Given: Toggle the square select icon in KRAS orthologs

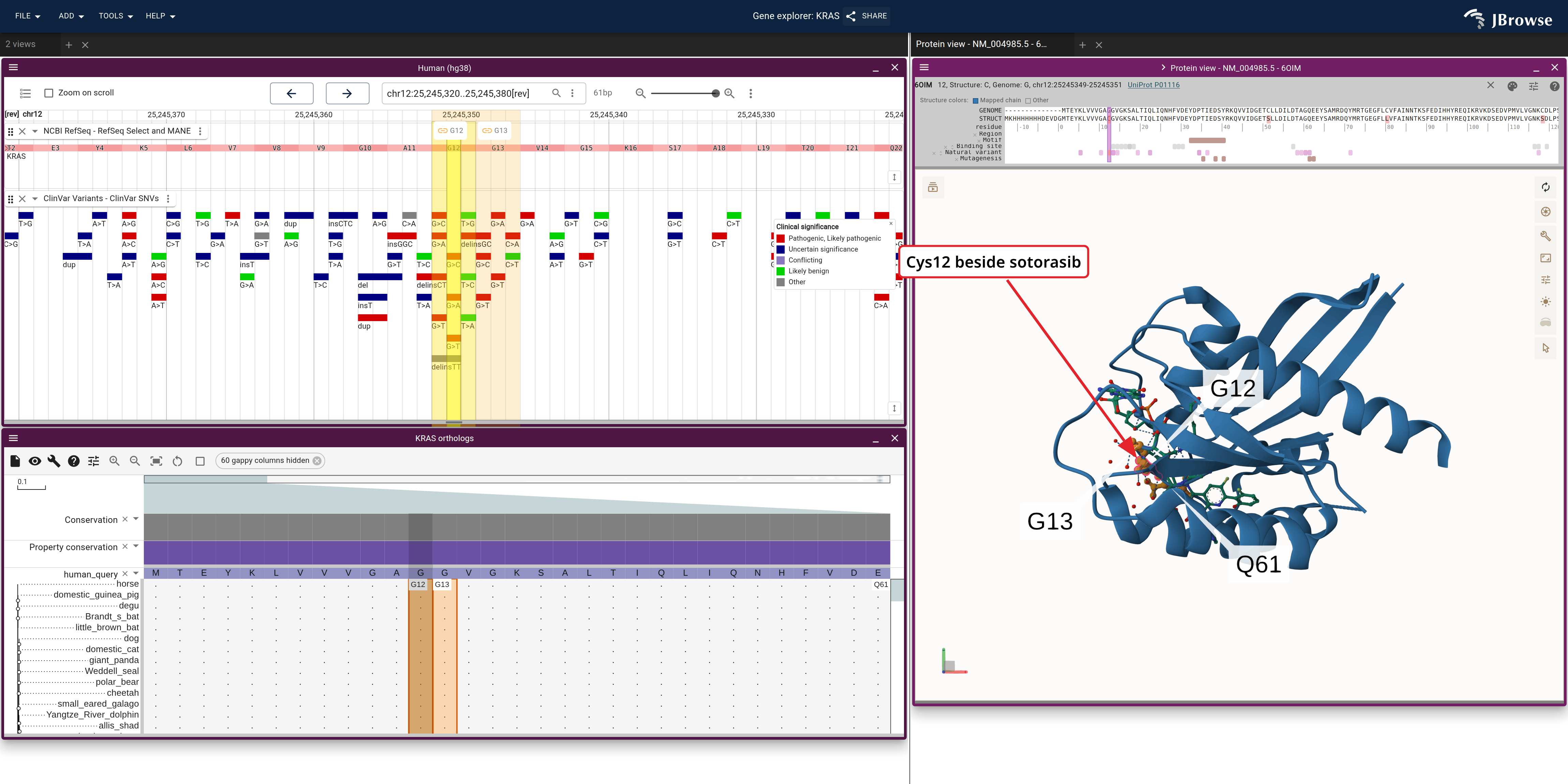Looking at the screenshot, I should pos(200,461).
